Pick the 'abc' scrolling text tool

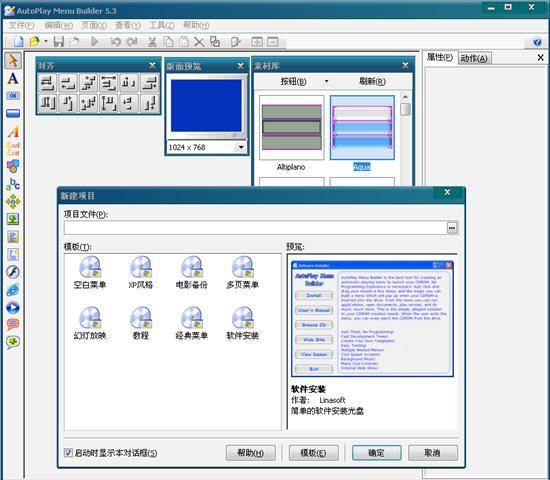[13, 184]
